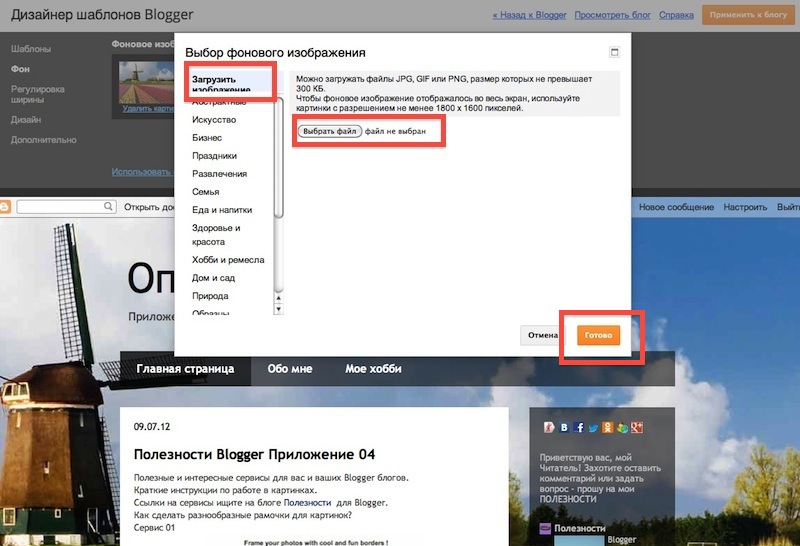This screenshot has width=800, height=546.
Task: Click the purple Полезности widget icon
Action: point(545,529)
